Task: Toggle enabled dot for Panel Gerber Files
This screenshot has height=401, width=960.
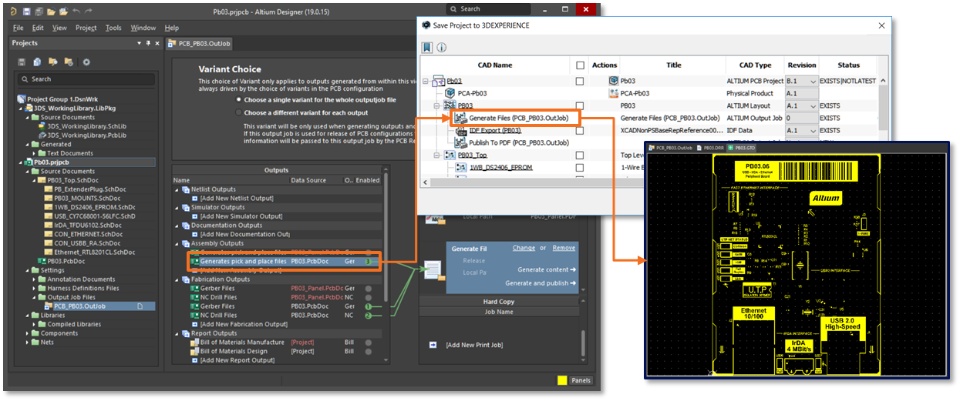Action: 368,288
